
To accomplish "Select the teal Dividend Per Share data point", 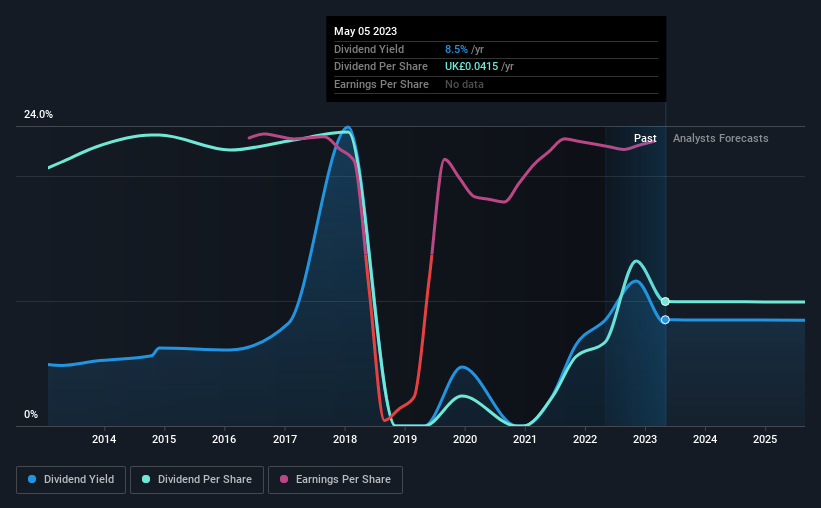I will pyautogui.click(x=665, y=302).
